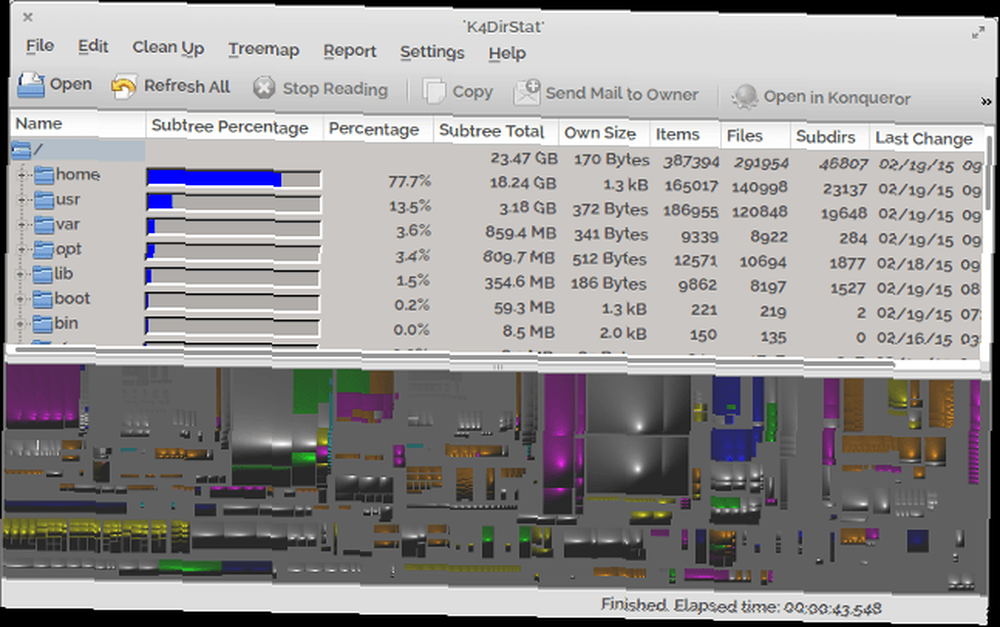Viewport: 1000px width, 627px height.
Task: Click the Finished elapsed time status text
Action: [x=741, y=606]
